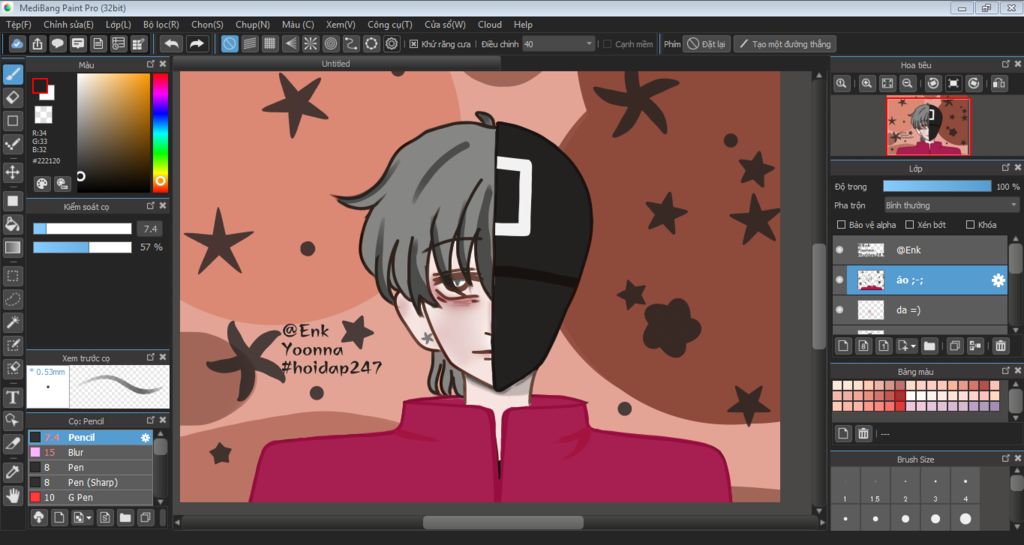This screenshot has width=1024, height=545.
Task: Open the Công cụ(T) menu
Action: tap(389, 24)
